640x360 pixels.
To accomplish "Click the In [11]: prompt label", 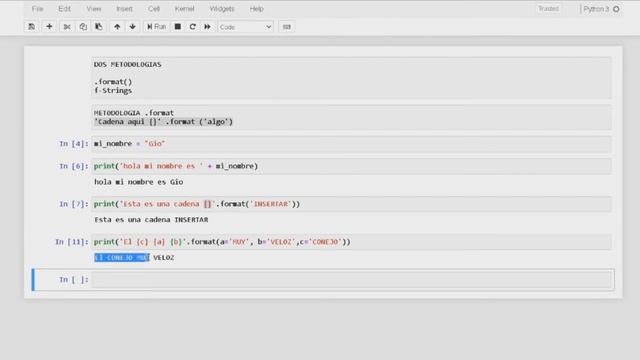I will click(71, 242).
